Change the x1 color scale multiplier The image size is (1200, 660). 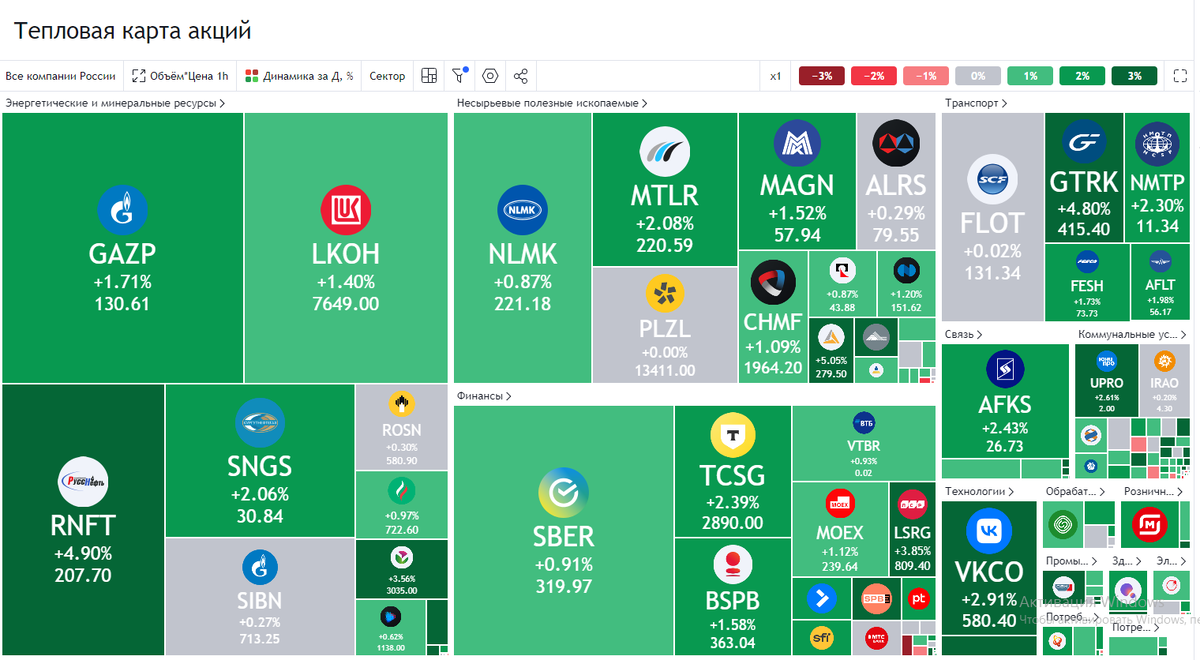[x=775, y=76]
